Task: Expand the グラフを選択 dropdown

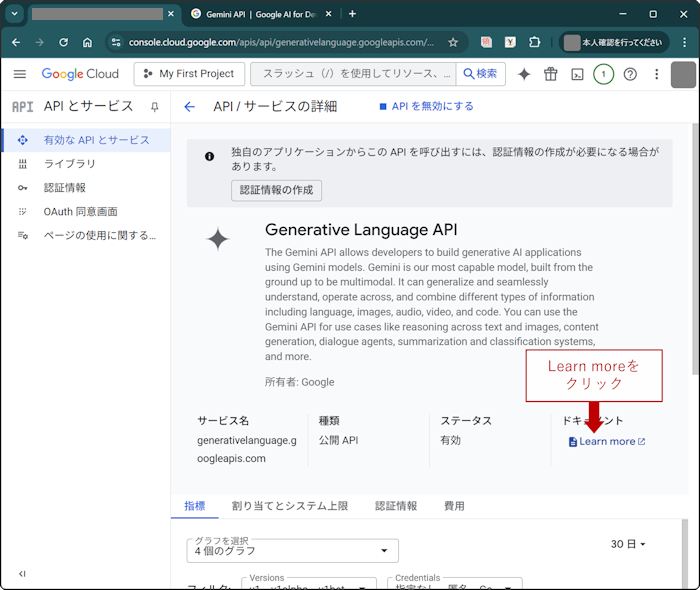Action: coord(292,551)
